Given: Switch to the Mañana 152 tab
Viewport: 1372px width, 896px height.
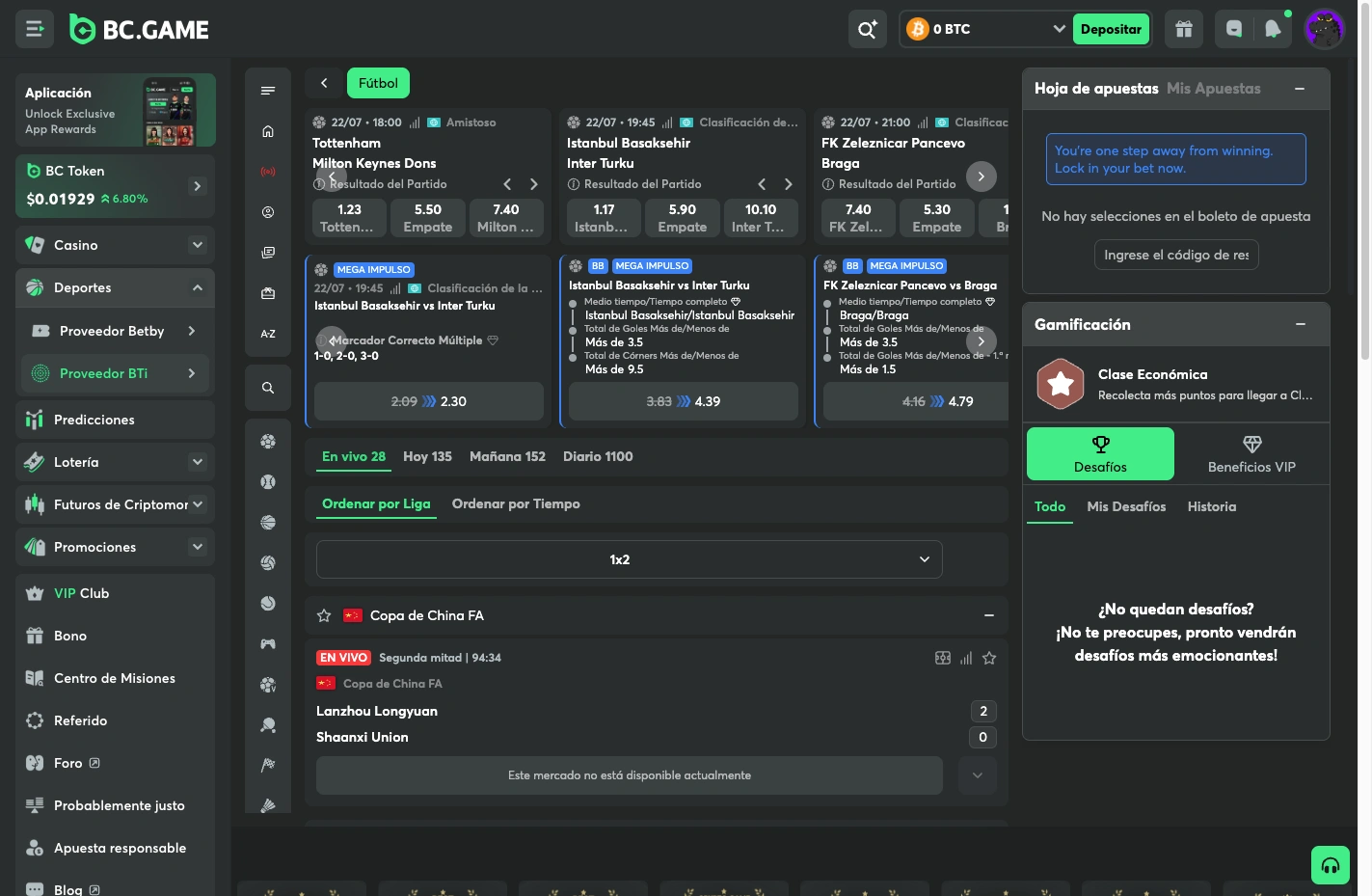Looking at the screenshot, I should point(507,457).
